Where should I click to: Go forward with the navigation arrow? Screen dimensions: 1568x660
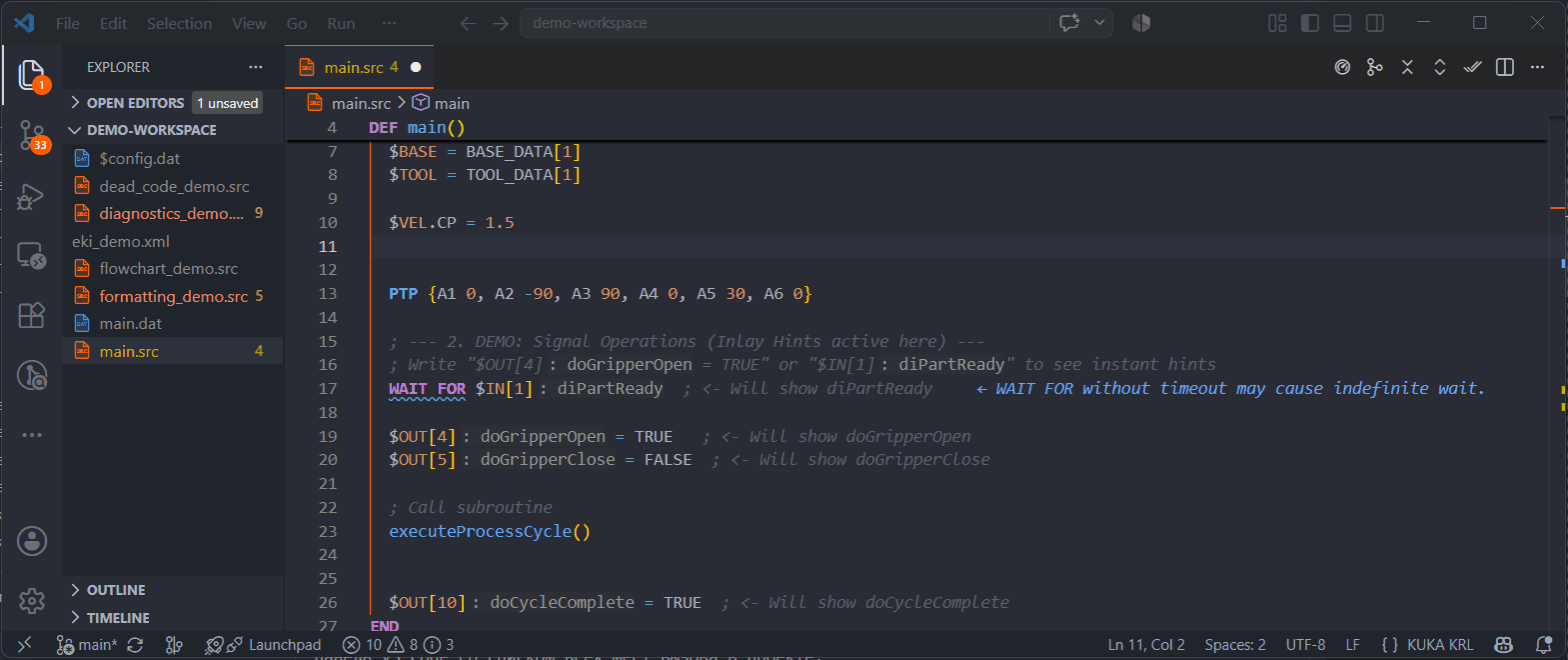point(501,23)
